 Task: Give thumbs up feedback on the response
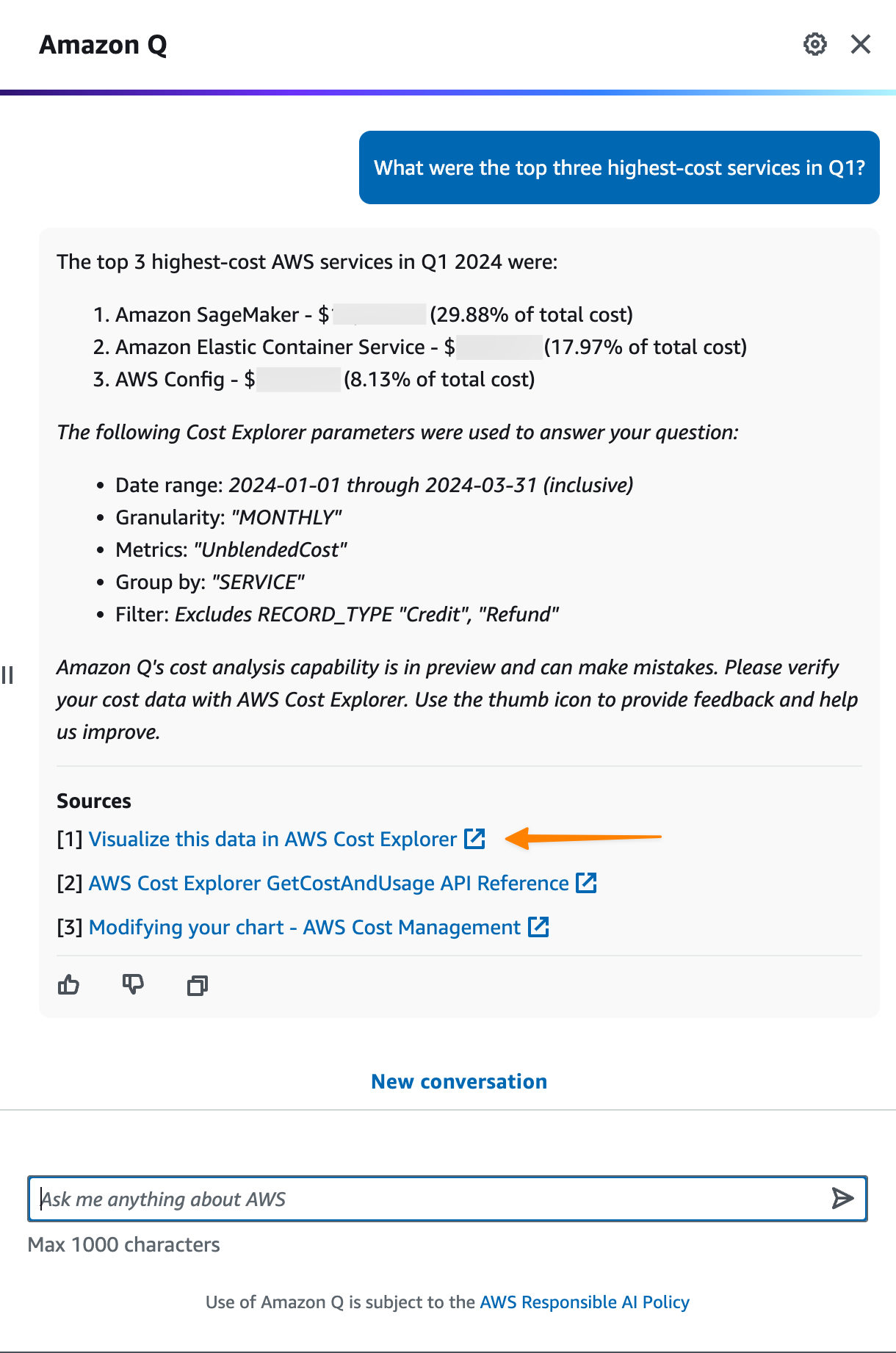[68, 984]
